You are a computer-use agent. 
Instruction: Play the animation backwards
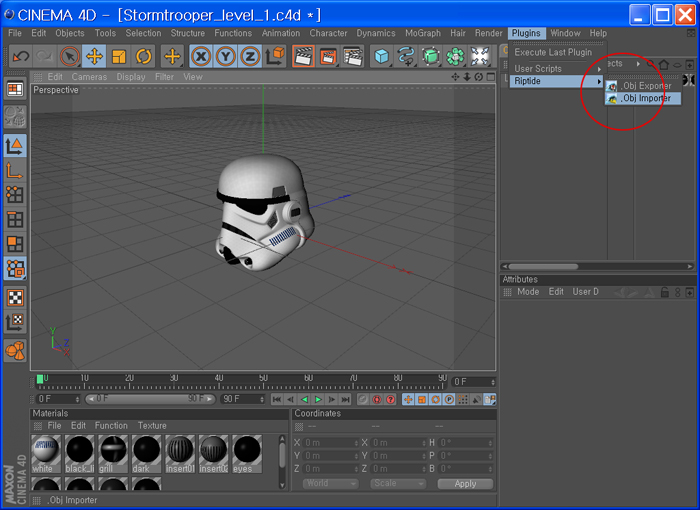pyautogui.click(x=304, y=399)
